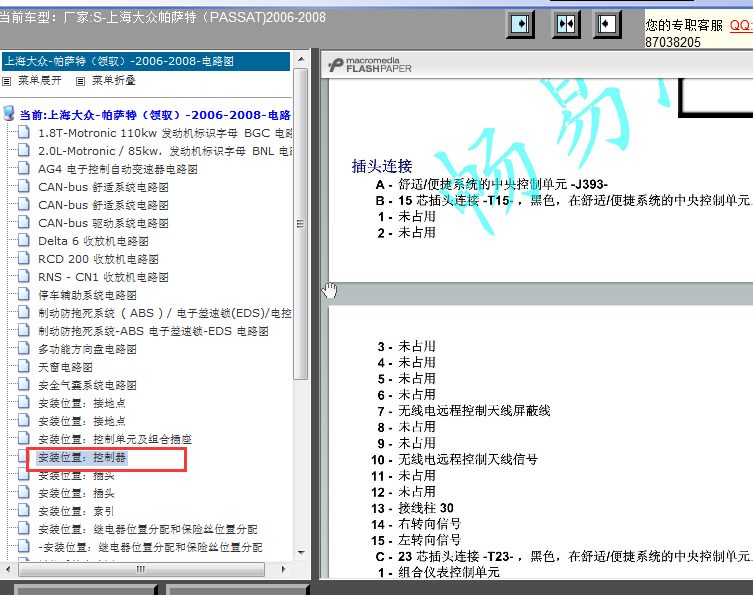Click the tree horizontal scroll-left arrow
The width and height of the screenshot is (753, 595).
(x=7, y=569)
